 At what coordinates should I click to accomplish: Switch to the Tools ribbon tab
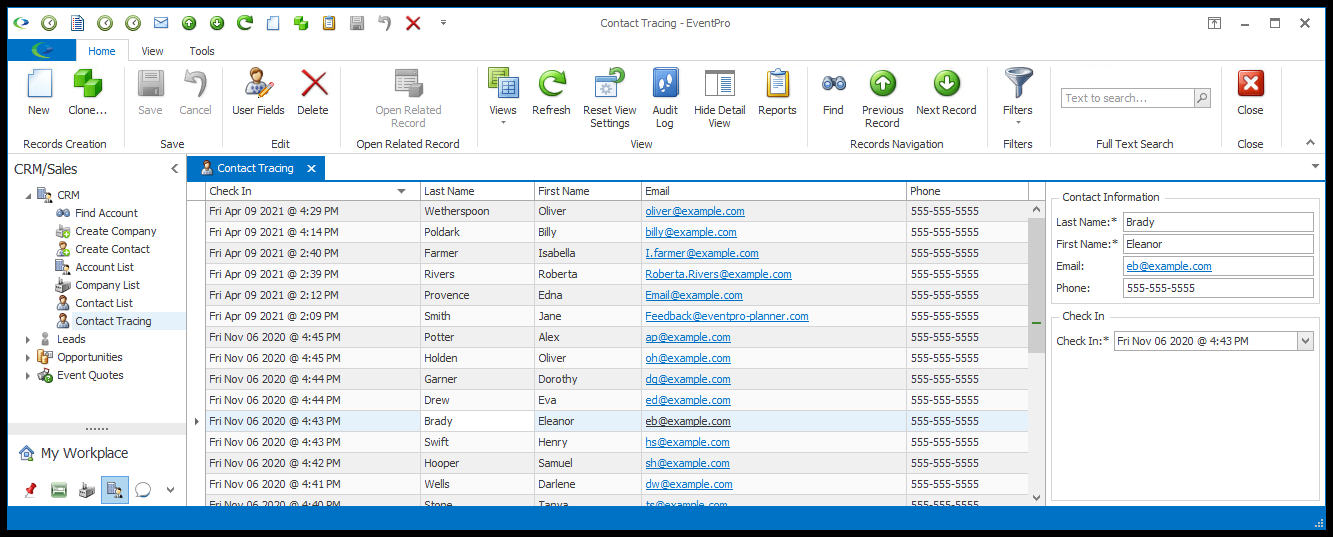coord(202,51)
